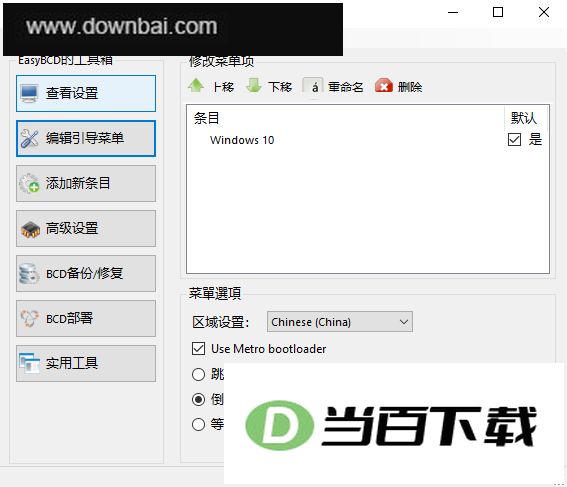Open 编辑引导菜单 via tools icon
Image resolution: width=567 pixels, height=487 pixels.
tap(29, 138)
